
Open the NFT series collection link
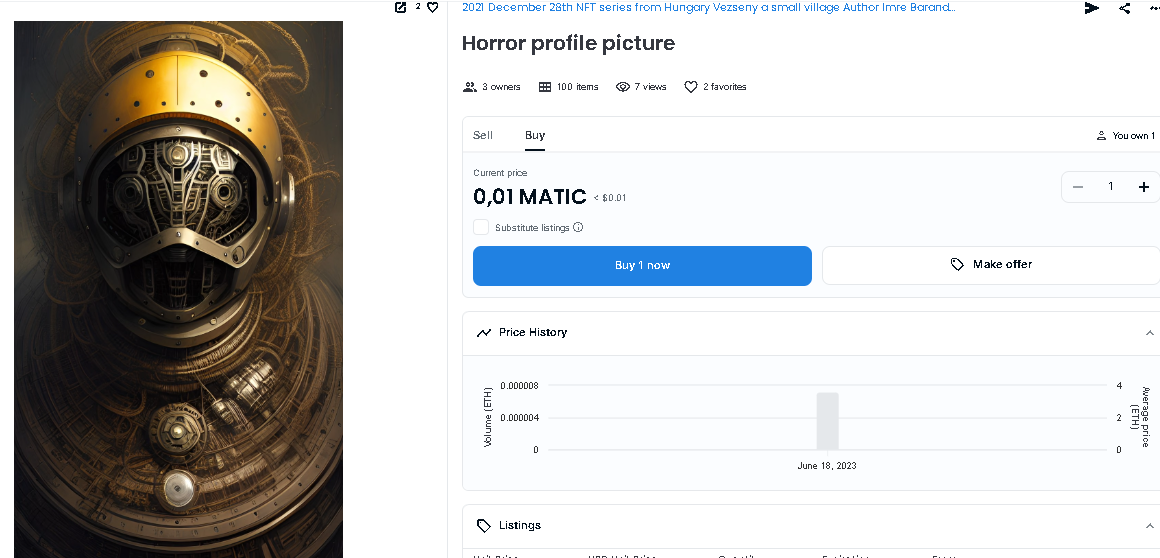[708, 7]
